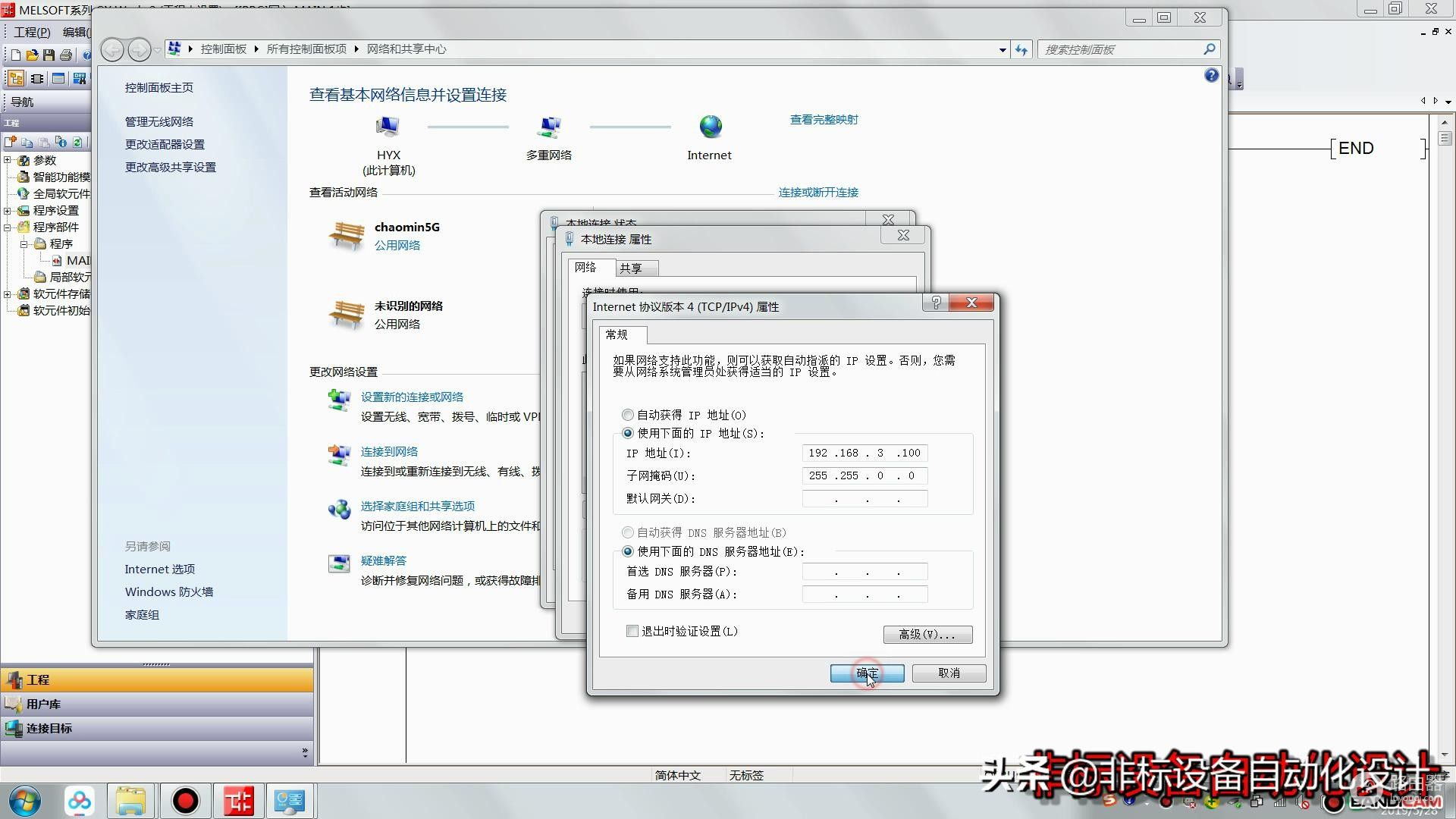Expand the 参数 tree node
Image resolution: width=1456 pixels, height=819 pixels.
tap(8, 160)
